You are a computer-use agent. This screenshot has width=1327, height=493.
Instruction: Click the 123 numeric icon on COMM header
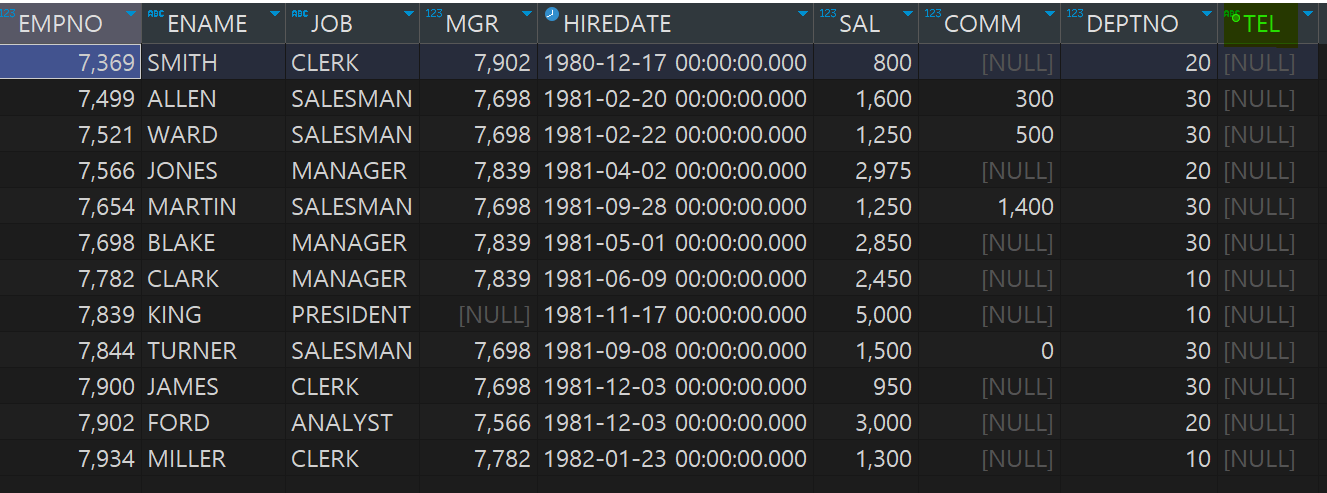point(933,13)
